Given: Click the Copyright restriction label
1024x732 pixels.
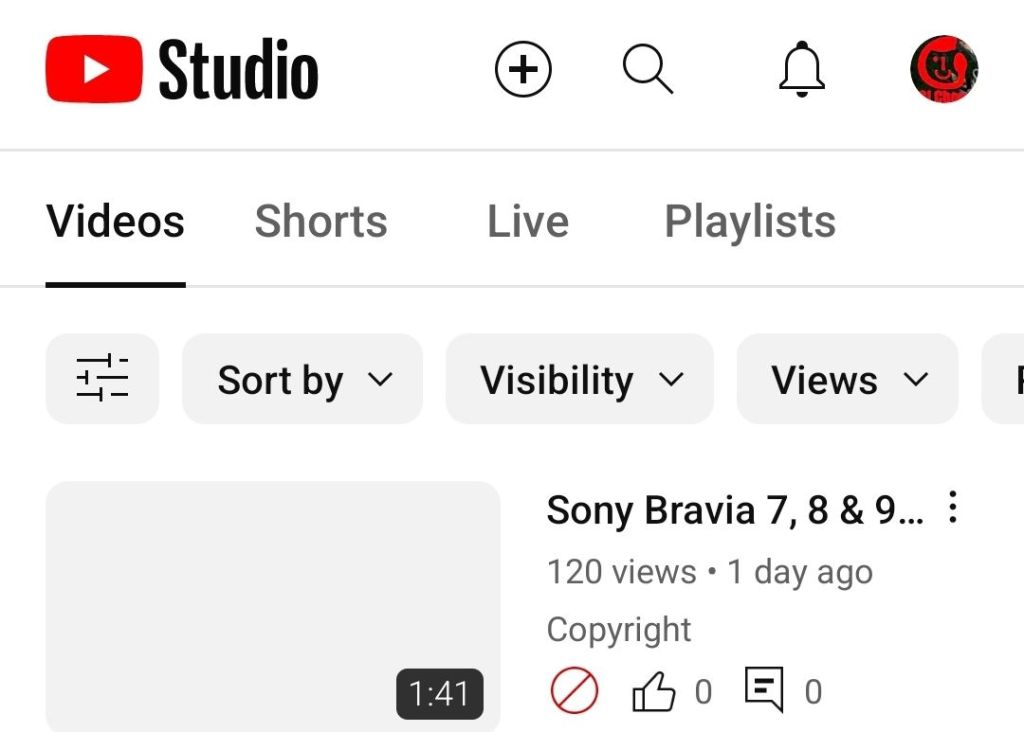Looking at the screenshot, I should tap(619, 630).
